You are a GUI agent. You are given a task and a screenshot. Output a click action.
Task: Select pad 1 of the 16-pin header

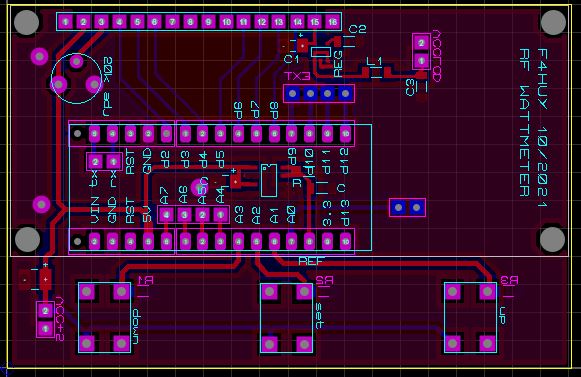click(65, 22)
